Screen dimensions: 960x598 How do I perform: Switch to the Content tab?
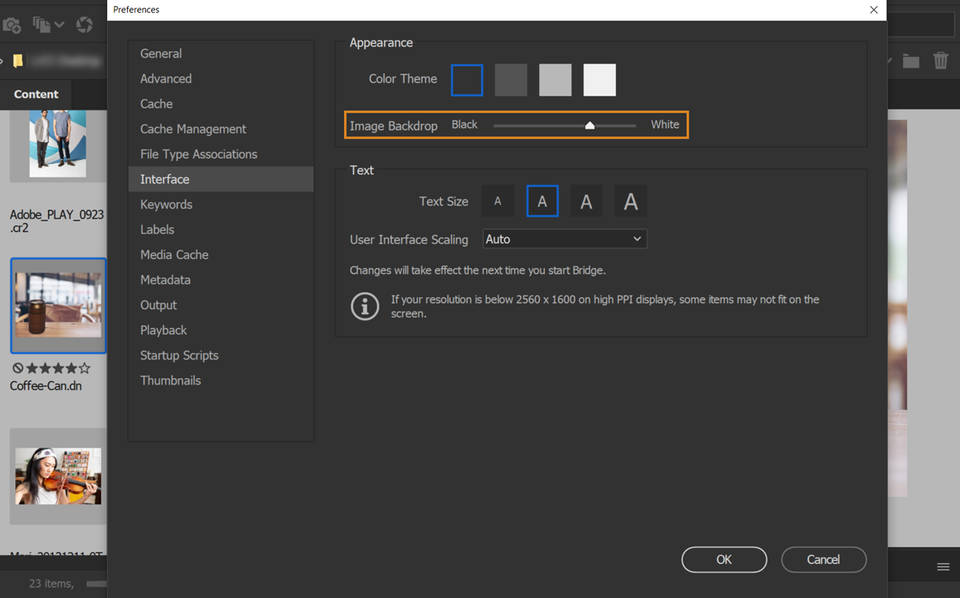point(35,94)
